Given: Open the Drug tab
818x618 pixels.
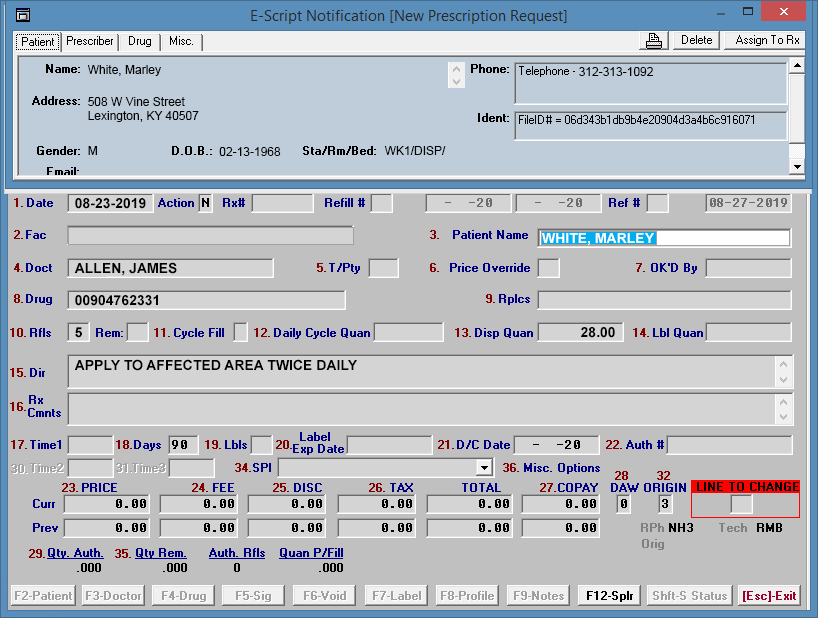Looking at the screenshot, I should click(140, 42).
